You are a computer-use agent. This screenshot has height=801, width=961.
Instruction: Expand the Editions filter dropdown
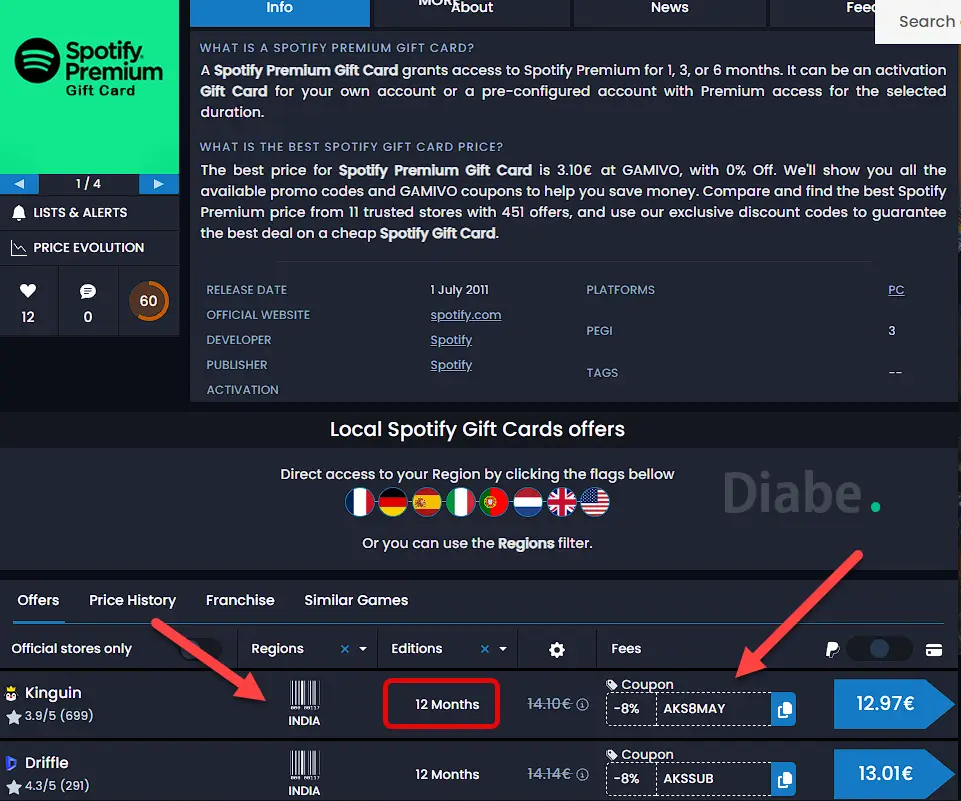pyautogui.click(x=503, y=649)
